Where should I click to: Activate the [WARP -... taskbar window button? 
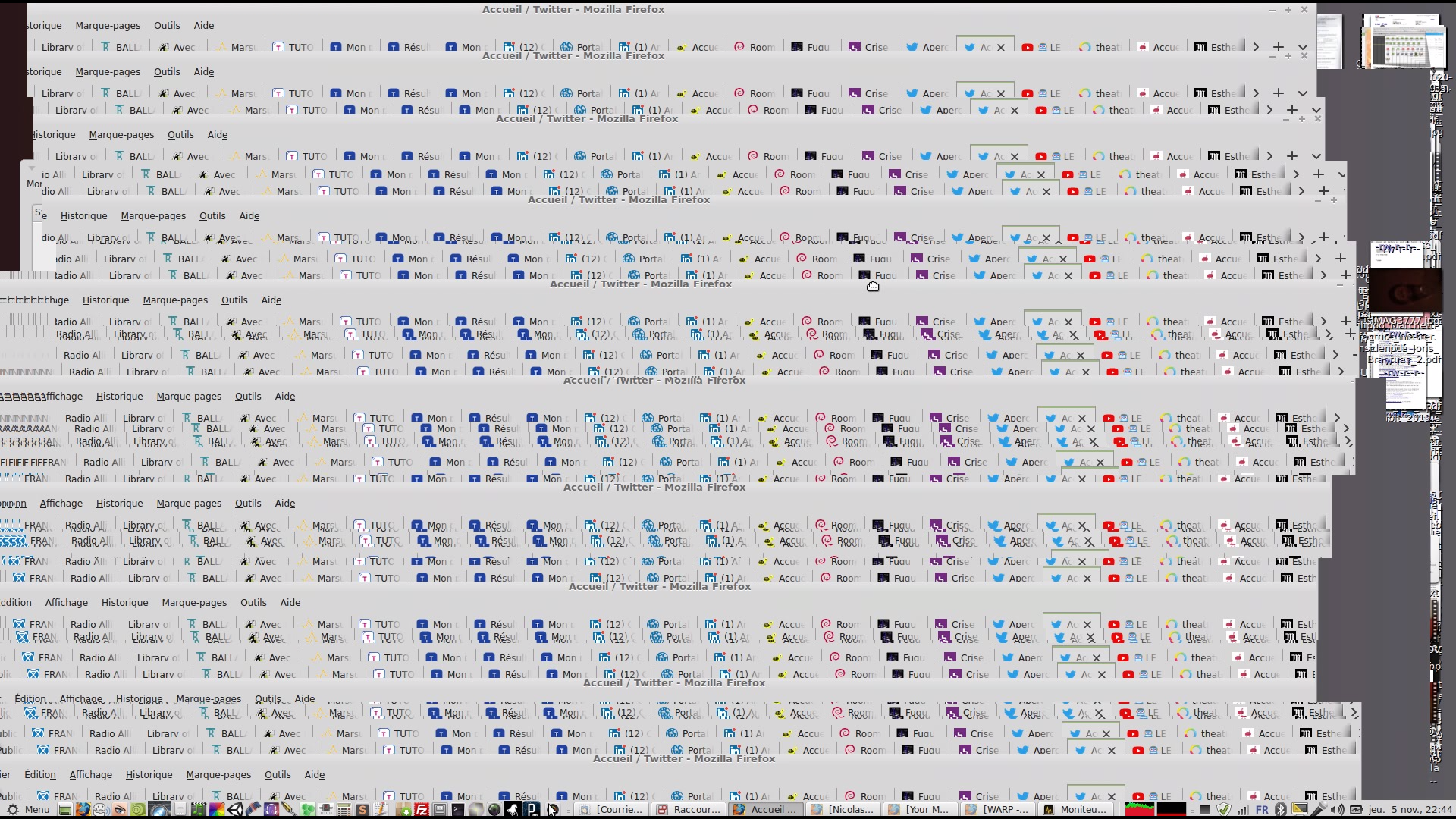pyautogui.click(x=998, y=810)
